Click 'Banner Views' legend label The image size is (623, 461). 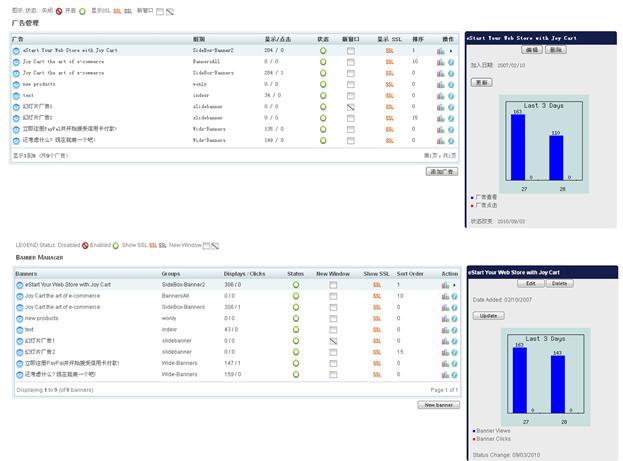point(493,431)
